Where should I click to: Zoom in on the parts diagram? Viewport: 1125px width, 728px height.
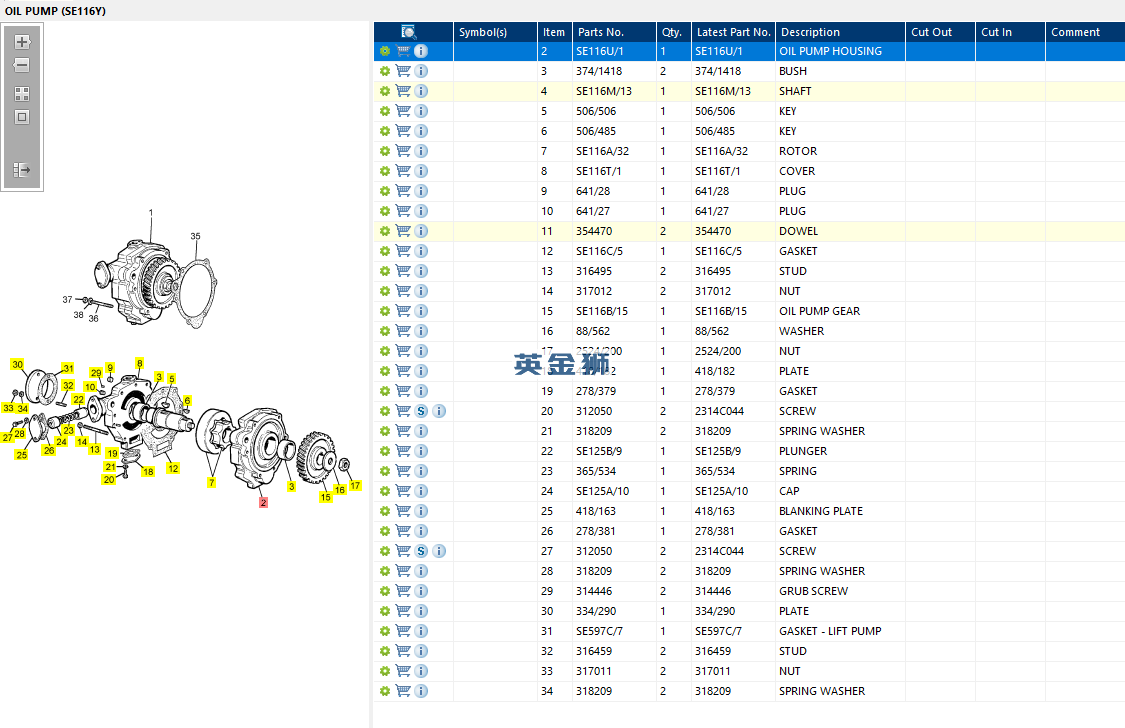(22, 42)
